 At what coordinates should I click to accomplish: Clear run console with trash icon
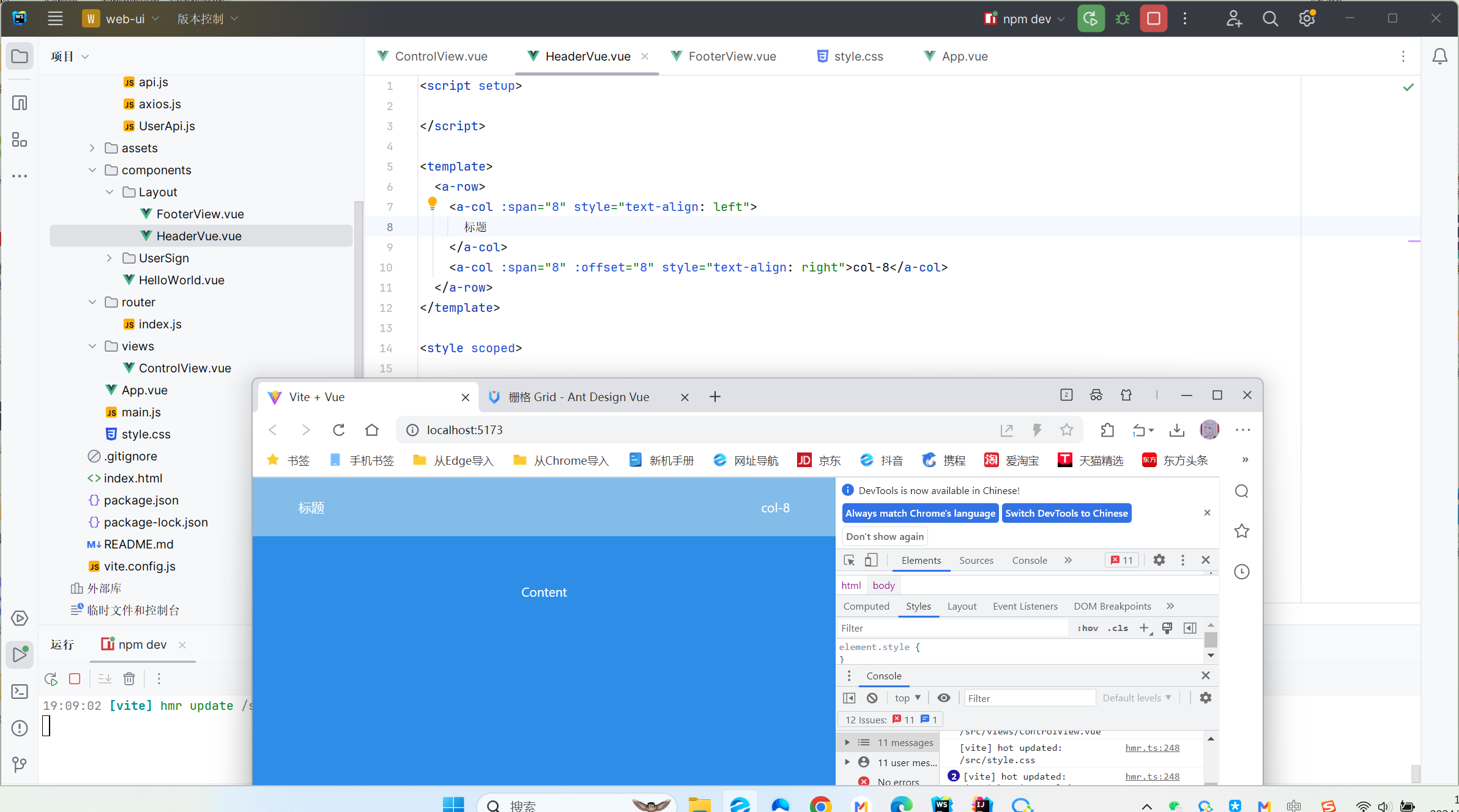click(129, 679)
